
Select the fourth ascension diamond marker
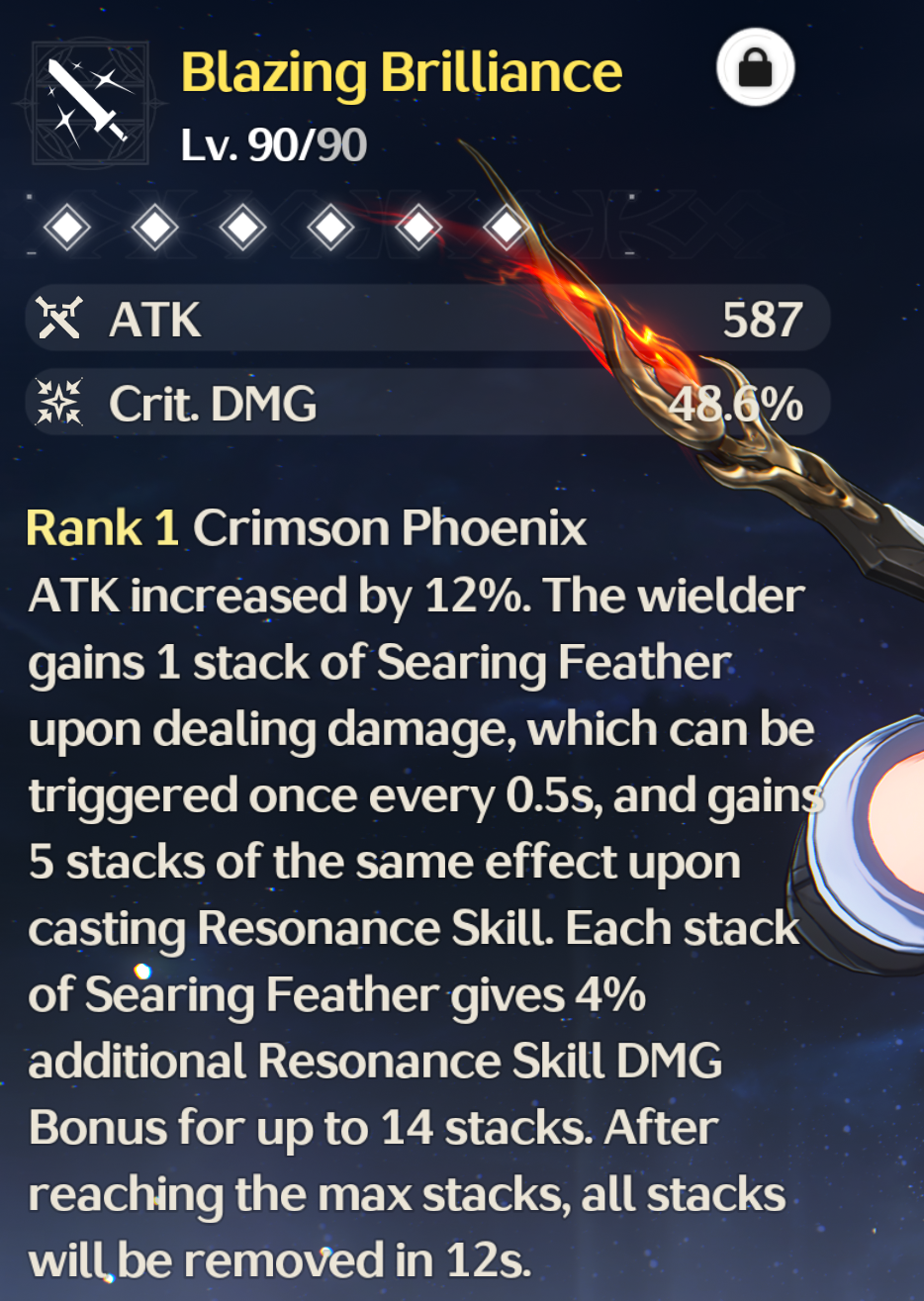(330, 229)
